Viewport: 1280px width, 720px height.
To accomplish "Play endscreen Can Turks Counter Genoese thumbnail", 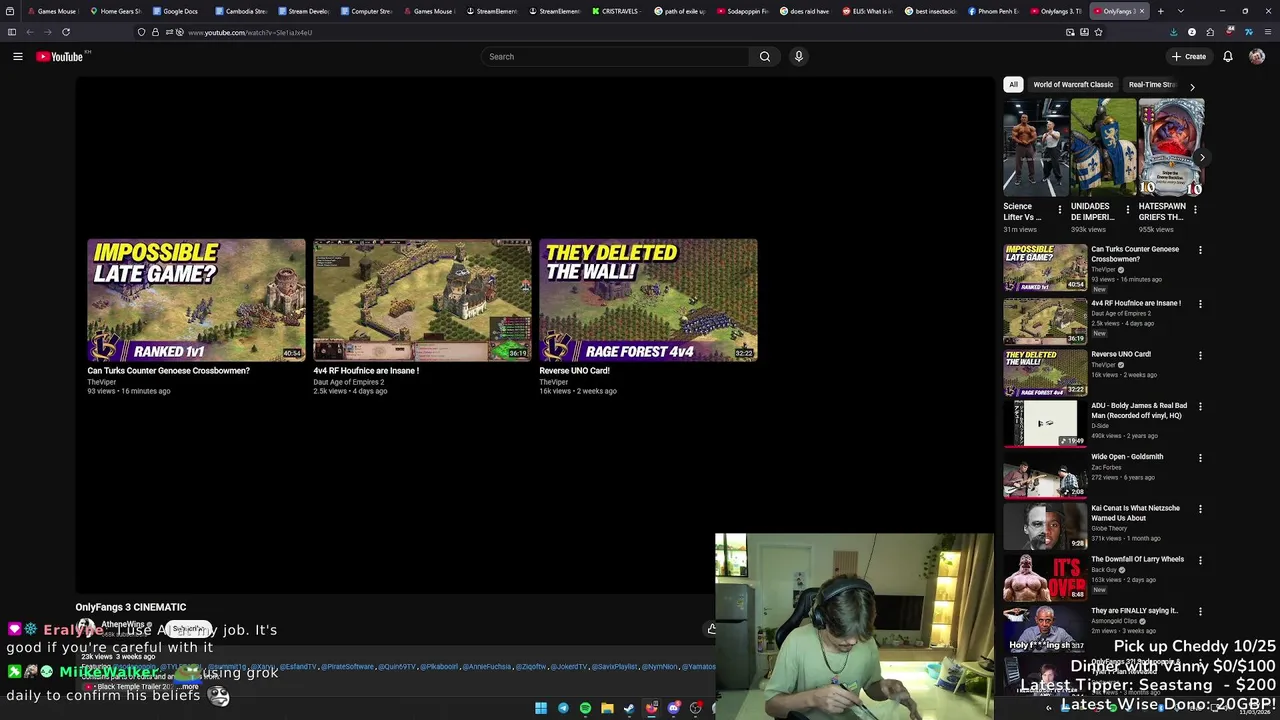I will [196, 299].
